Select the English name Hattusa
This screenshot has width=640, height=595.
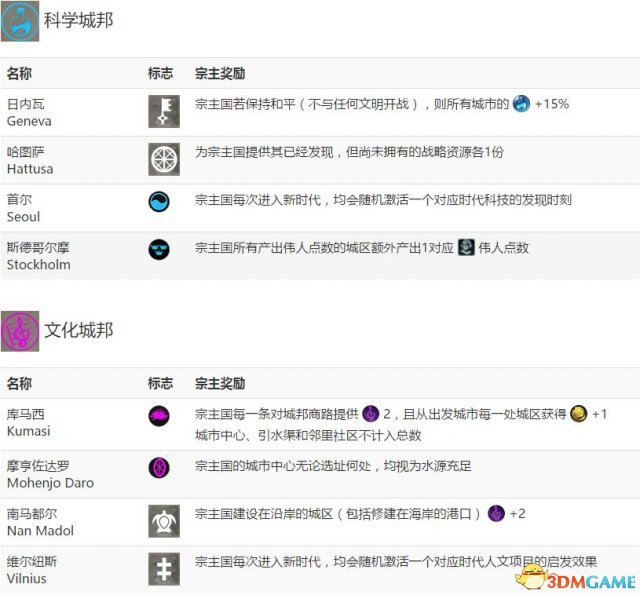point(30,169)
